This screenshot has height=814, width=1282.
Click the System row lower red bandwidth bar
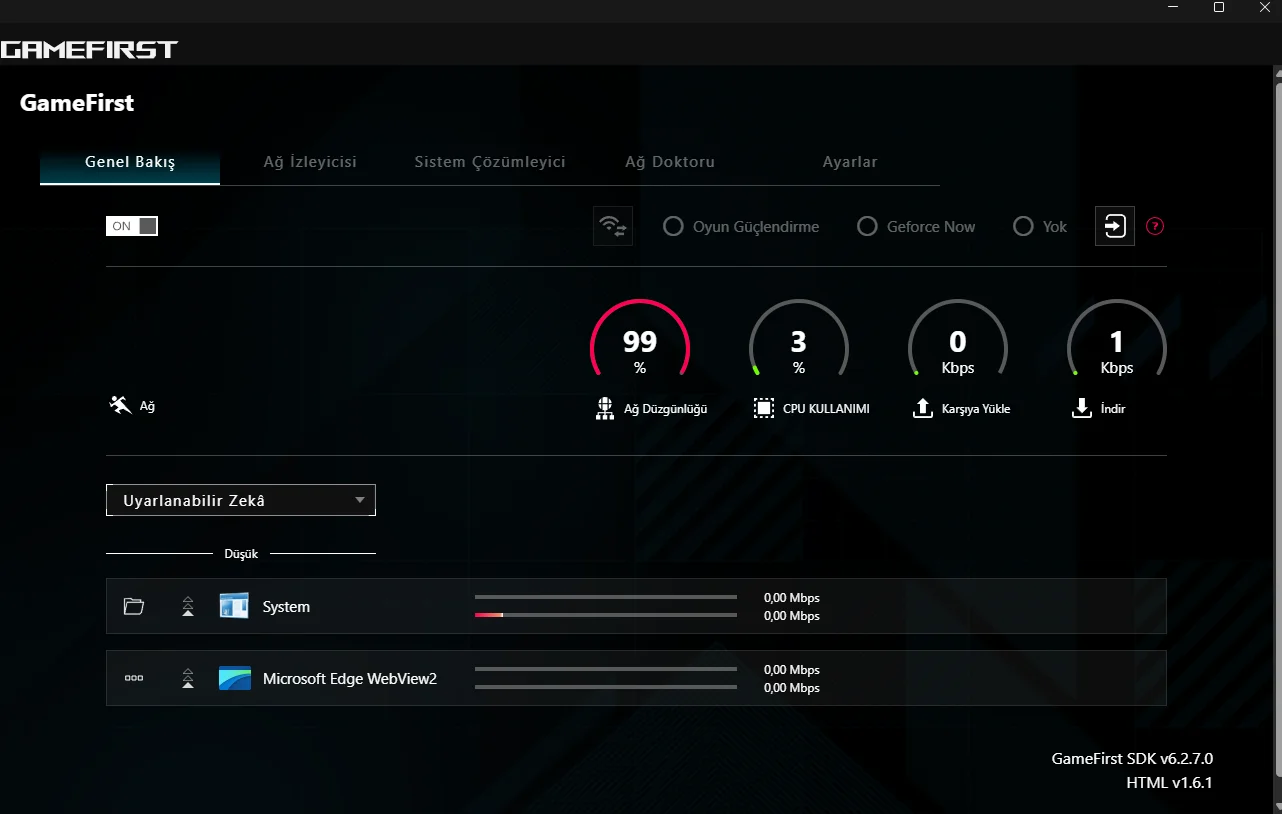pyautogui.click(x=606, y=615)
